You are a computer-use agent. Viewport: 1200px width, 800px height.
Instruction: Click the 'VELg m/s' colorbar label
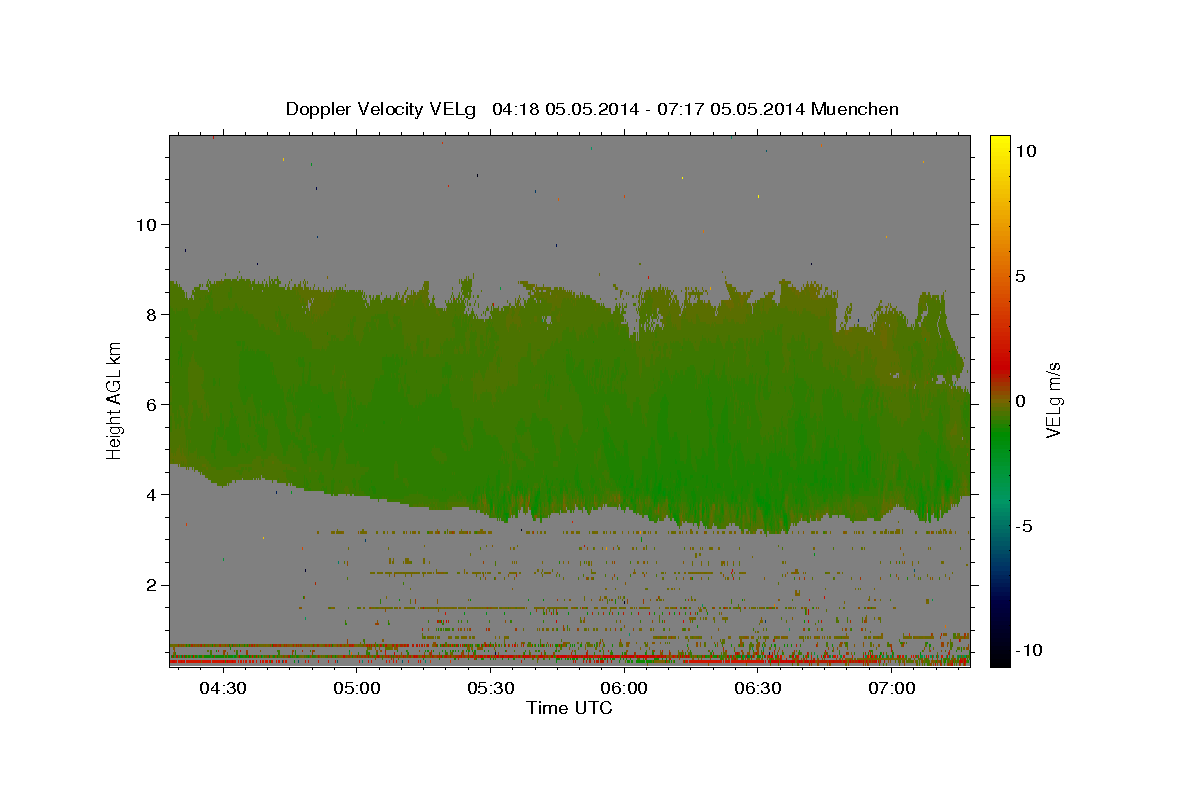click(1053, 400)
